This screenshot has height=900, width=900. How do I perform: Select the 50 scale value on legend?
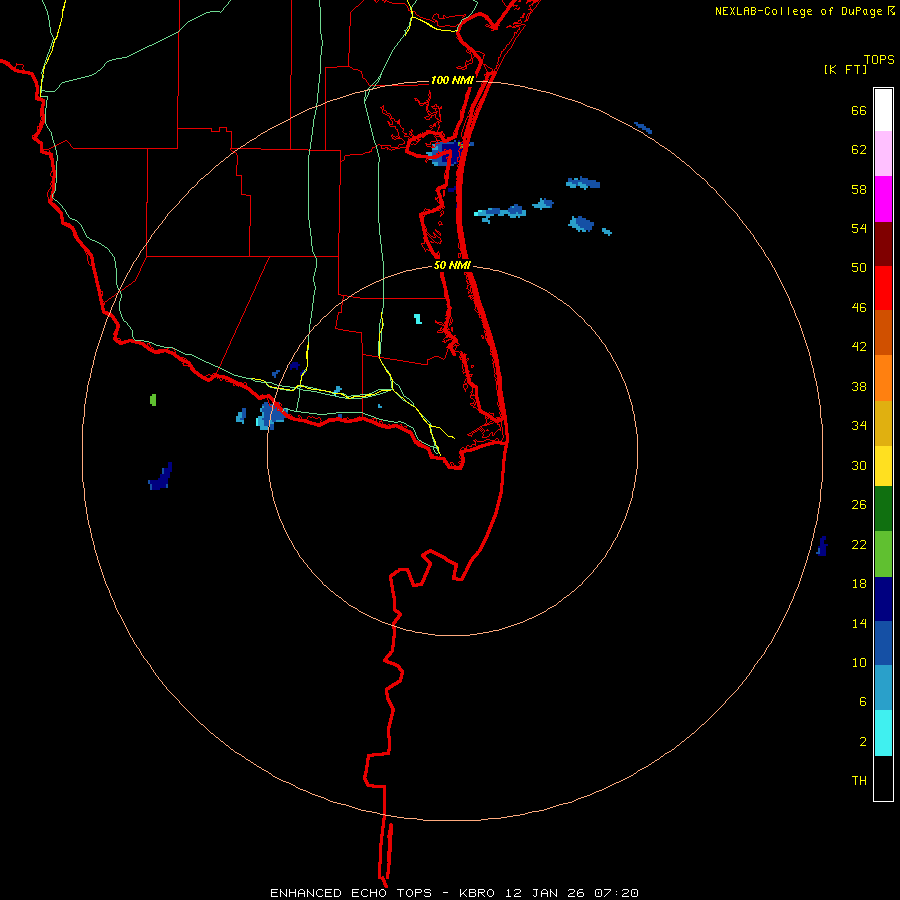[859, 268]
